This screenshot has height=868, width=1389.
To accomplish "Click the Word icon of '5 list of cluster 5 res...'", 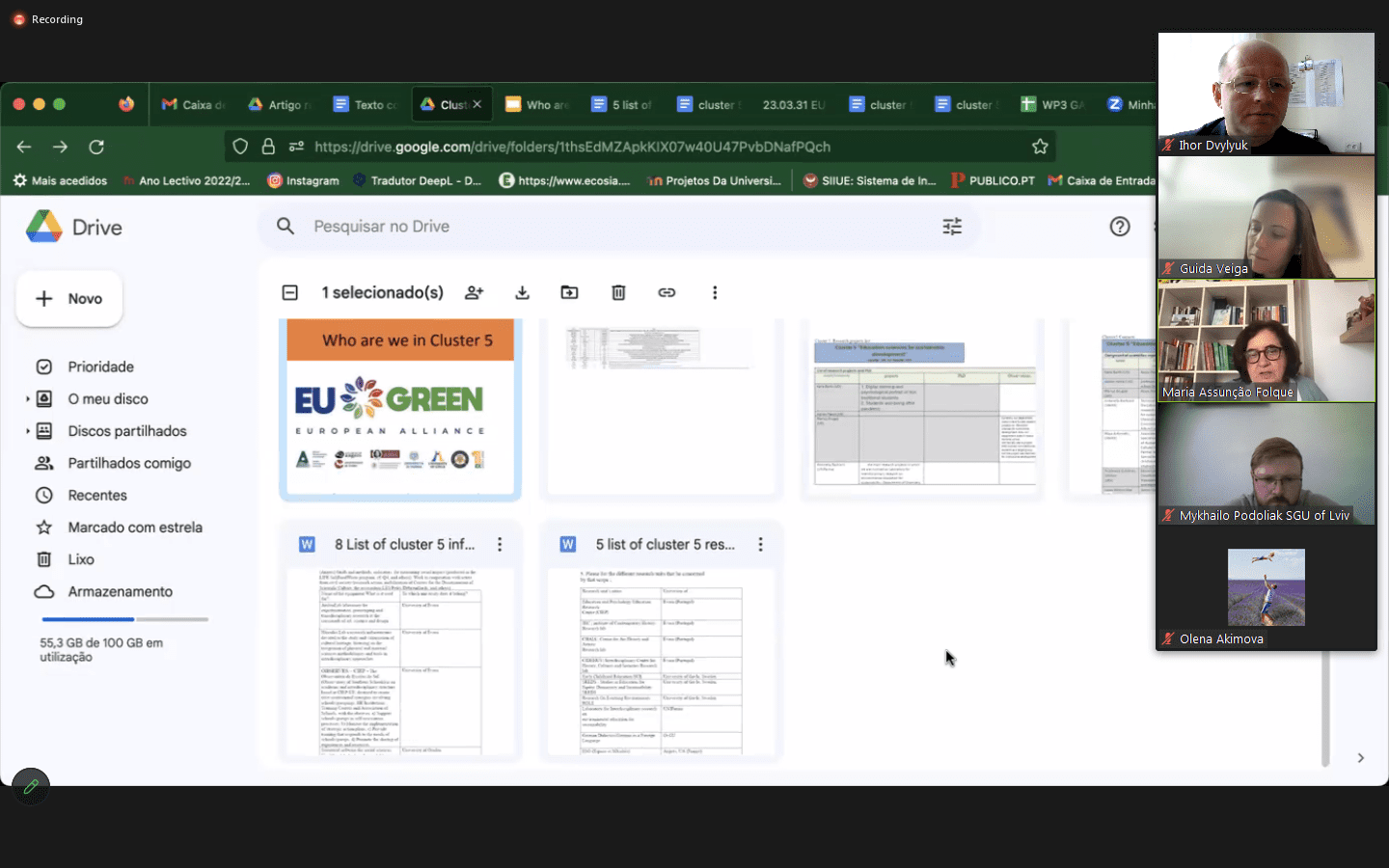I will [x=568, y=544].
